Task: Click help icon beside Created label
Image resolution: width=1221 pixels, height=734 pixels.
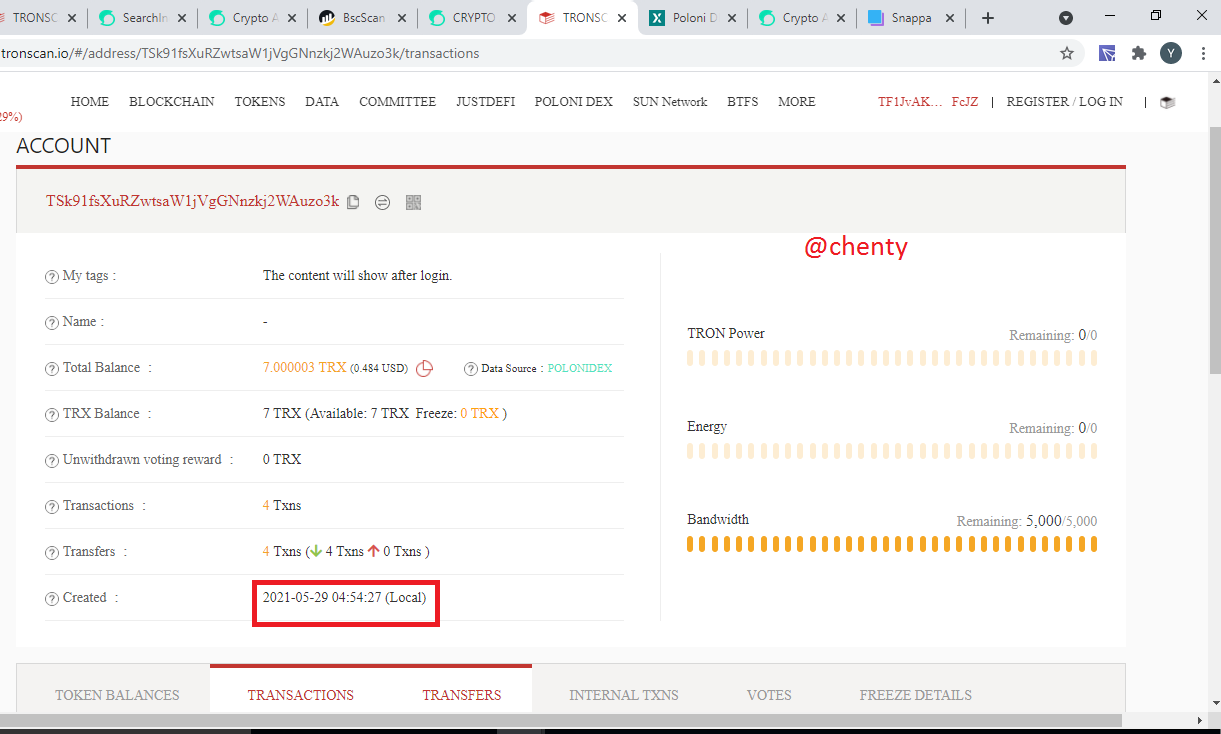Action: (52, 599)
